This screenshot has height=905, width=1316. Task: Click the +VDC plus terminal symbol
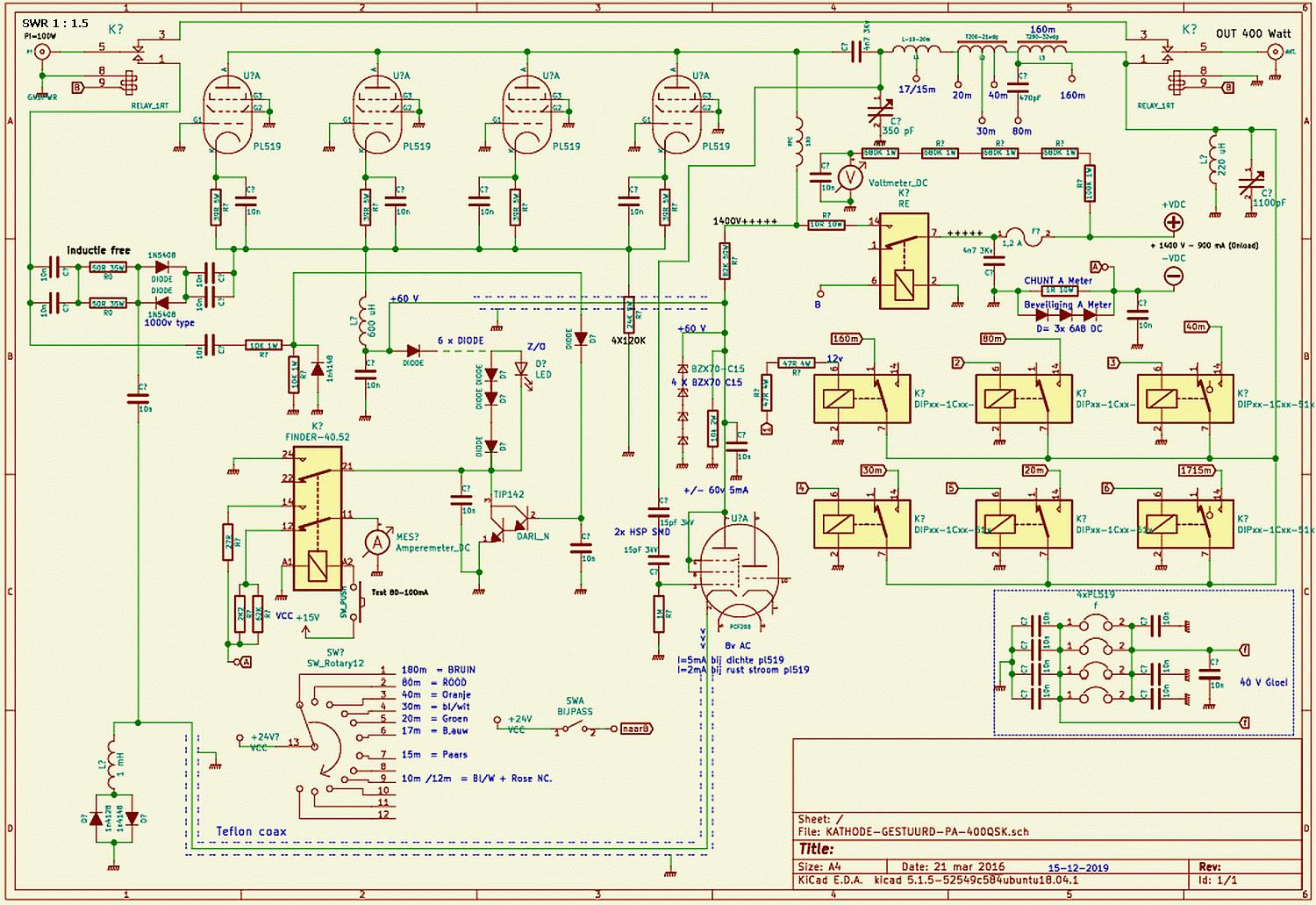1172,222
